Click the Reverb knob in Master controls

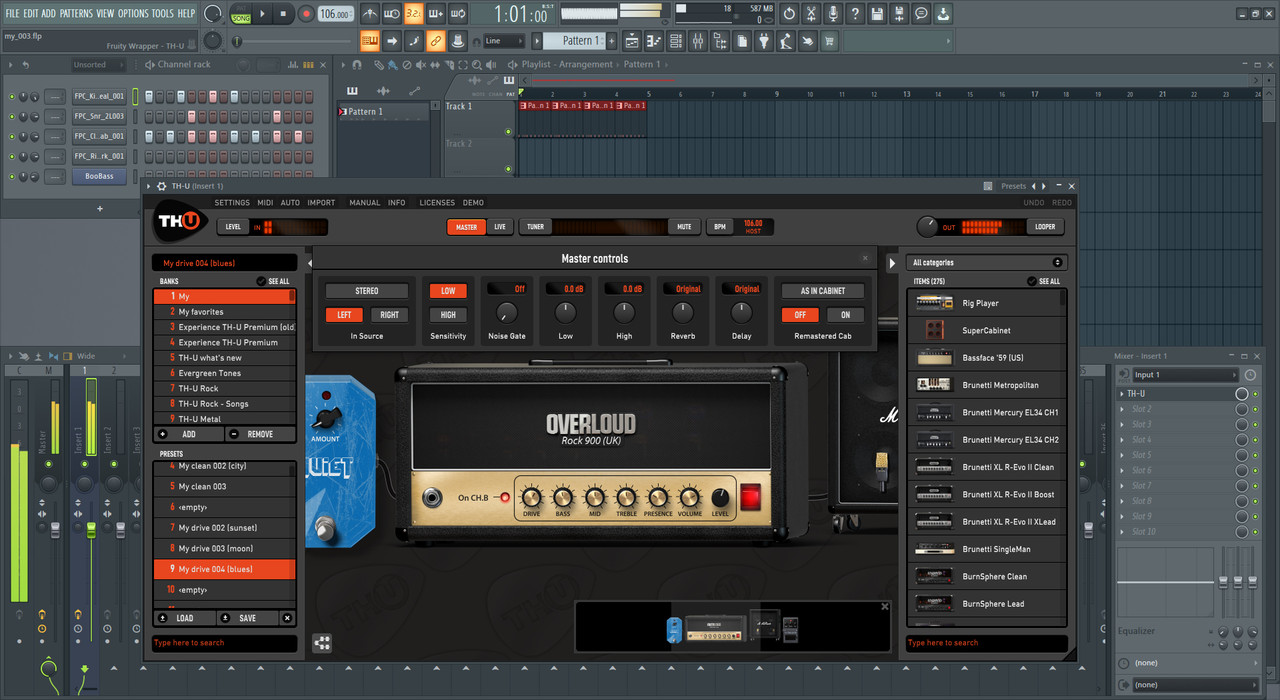[683, 313]
